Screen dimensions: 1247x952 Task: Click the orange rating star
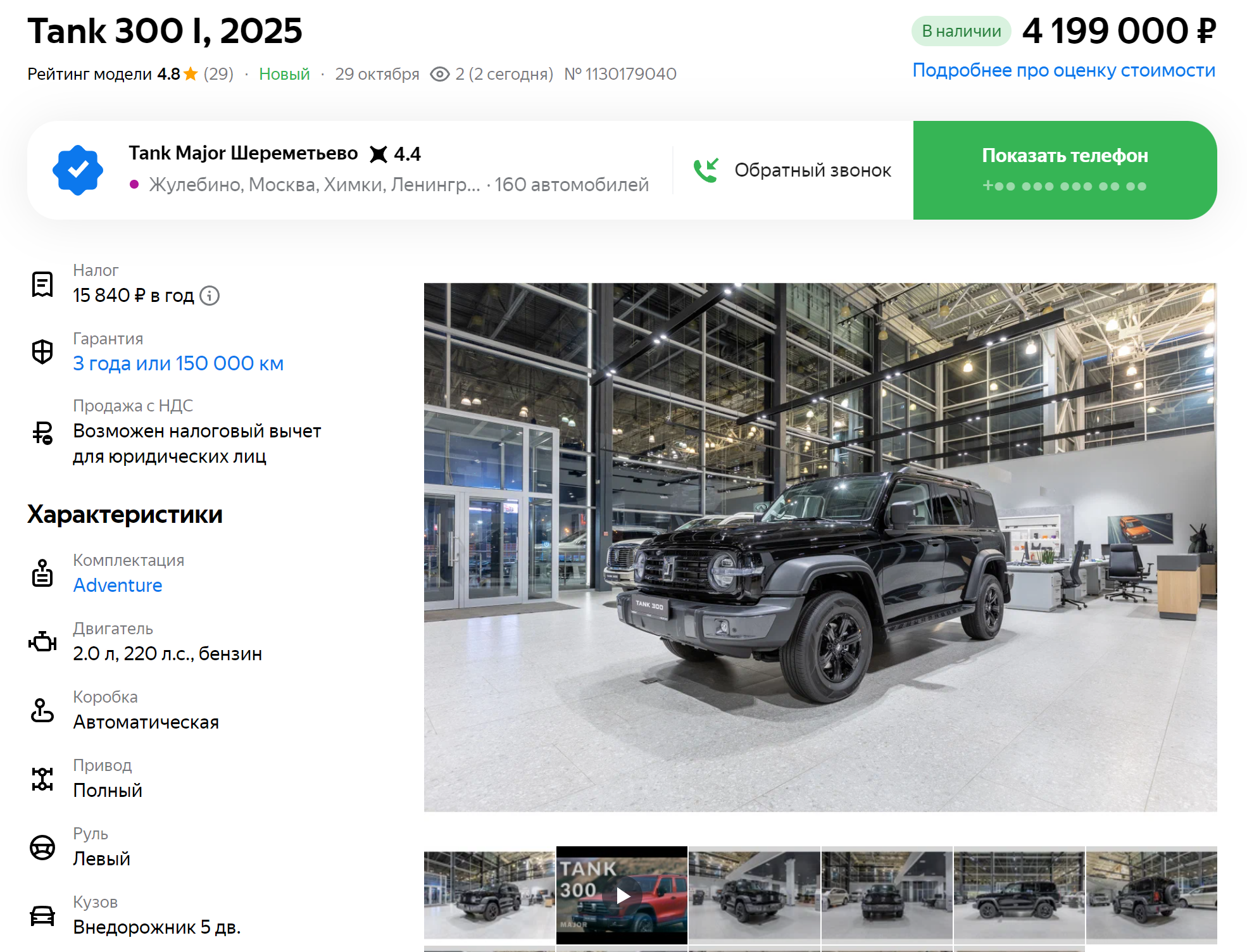(x=191, y=74)
